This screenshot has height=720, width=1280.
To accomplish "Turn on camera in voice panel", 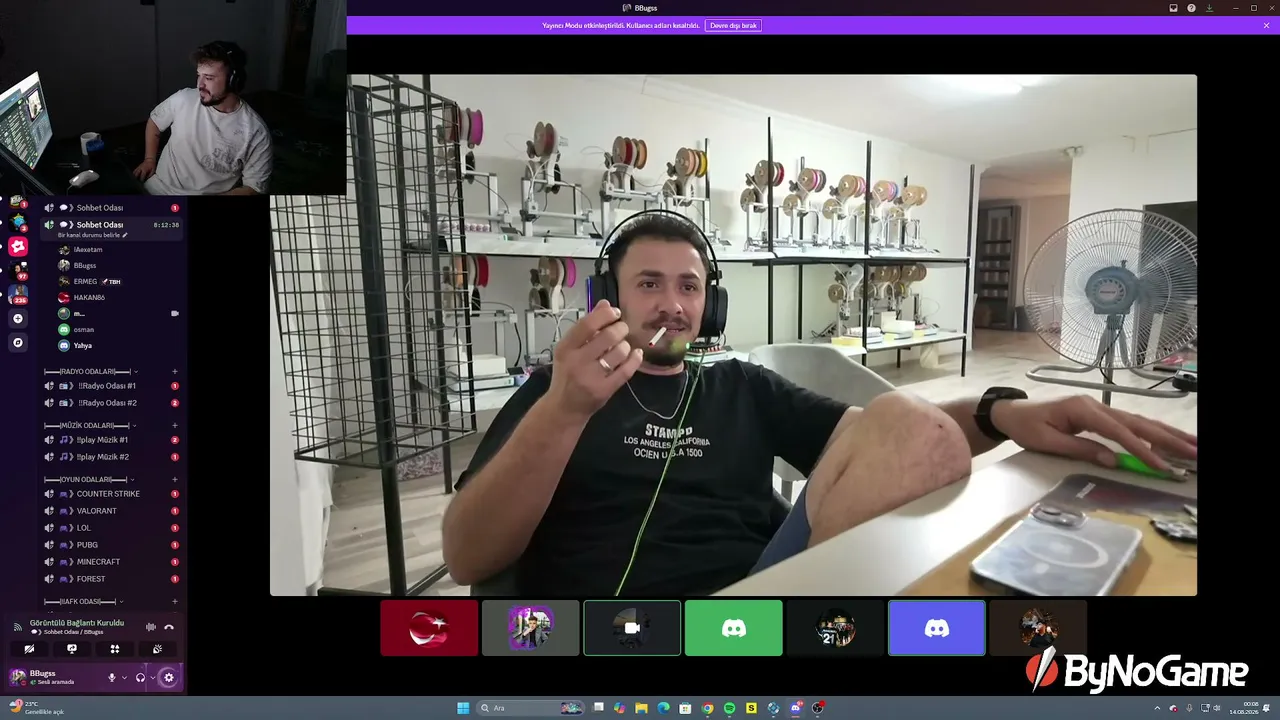I will tap(29, 649).
